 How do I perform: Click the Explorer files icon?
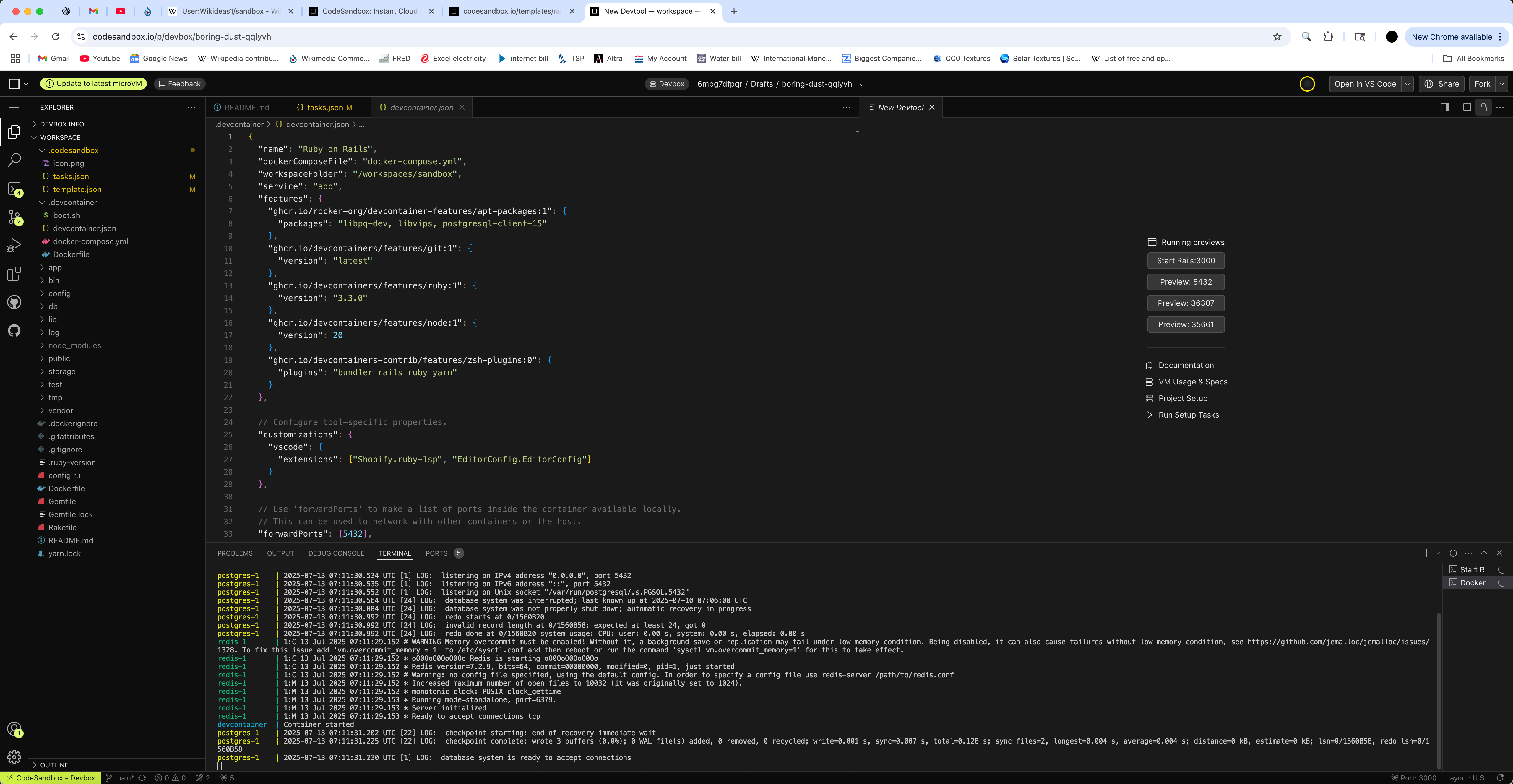point(14,132)
